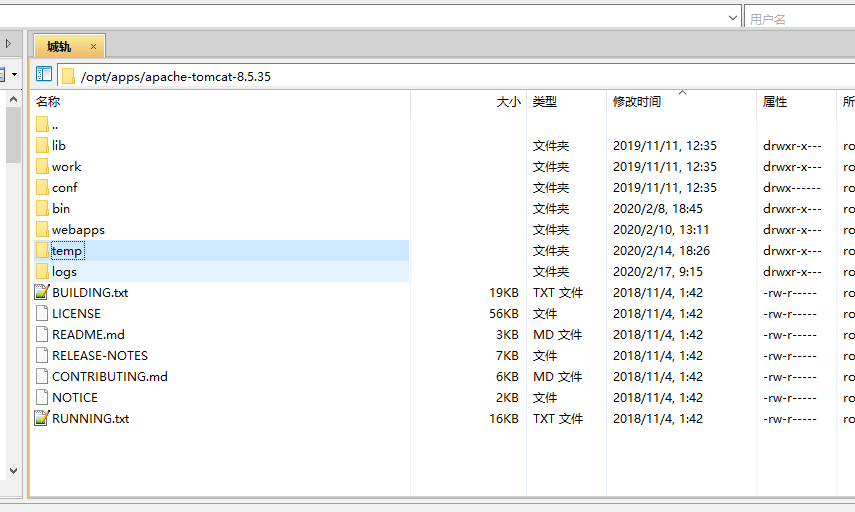Click the '2020/2/8, 18:45' modified time
Image resolution: width=855 pixels, height=512 pixels.
(x=658, y=208)
